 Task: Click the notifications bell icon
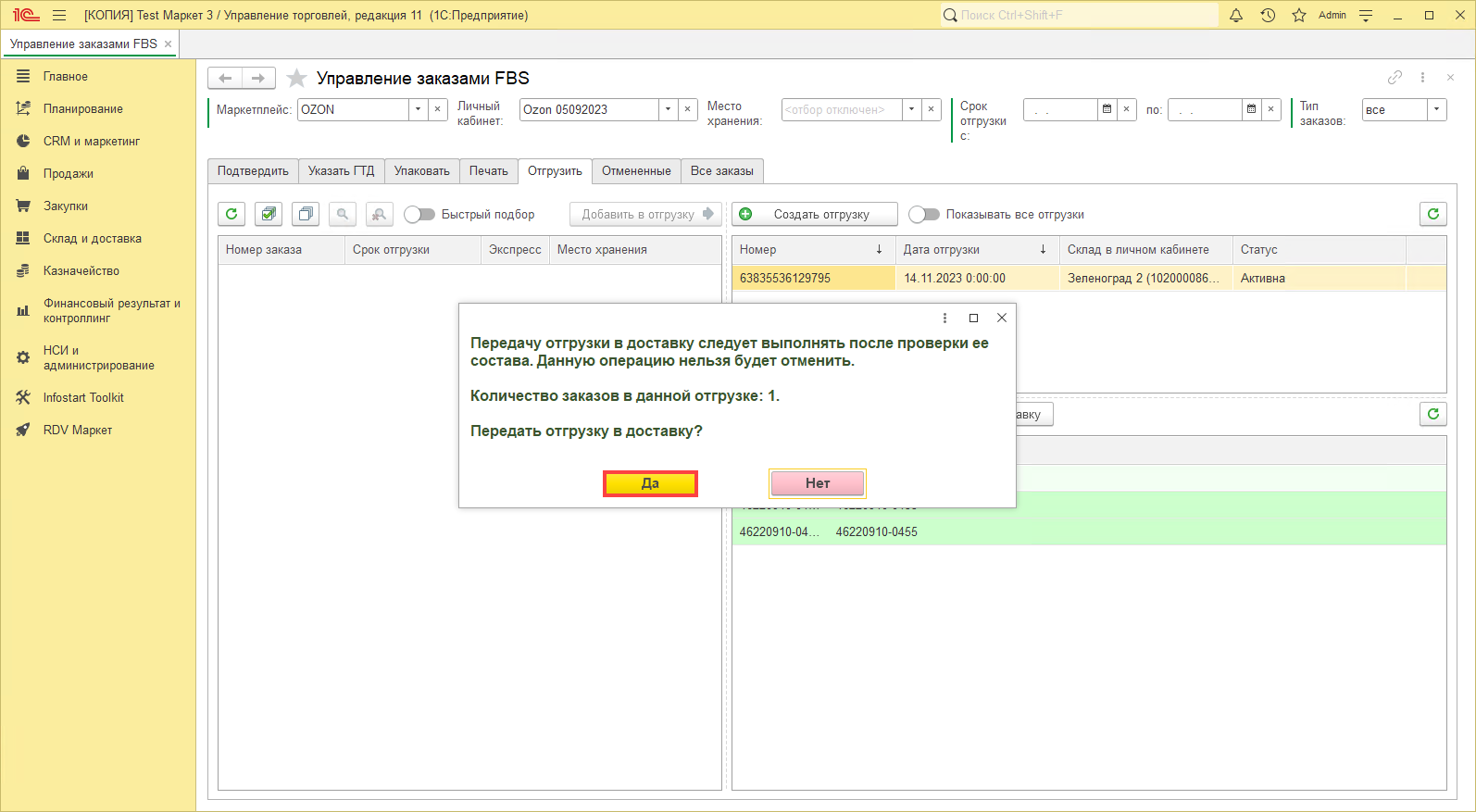(x=1235, y=16)
